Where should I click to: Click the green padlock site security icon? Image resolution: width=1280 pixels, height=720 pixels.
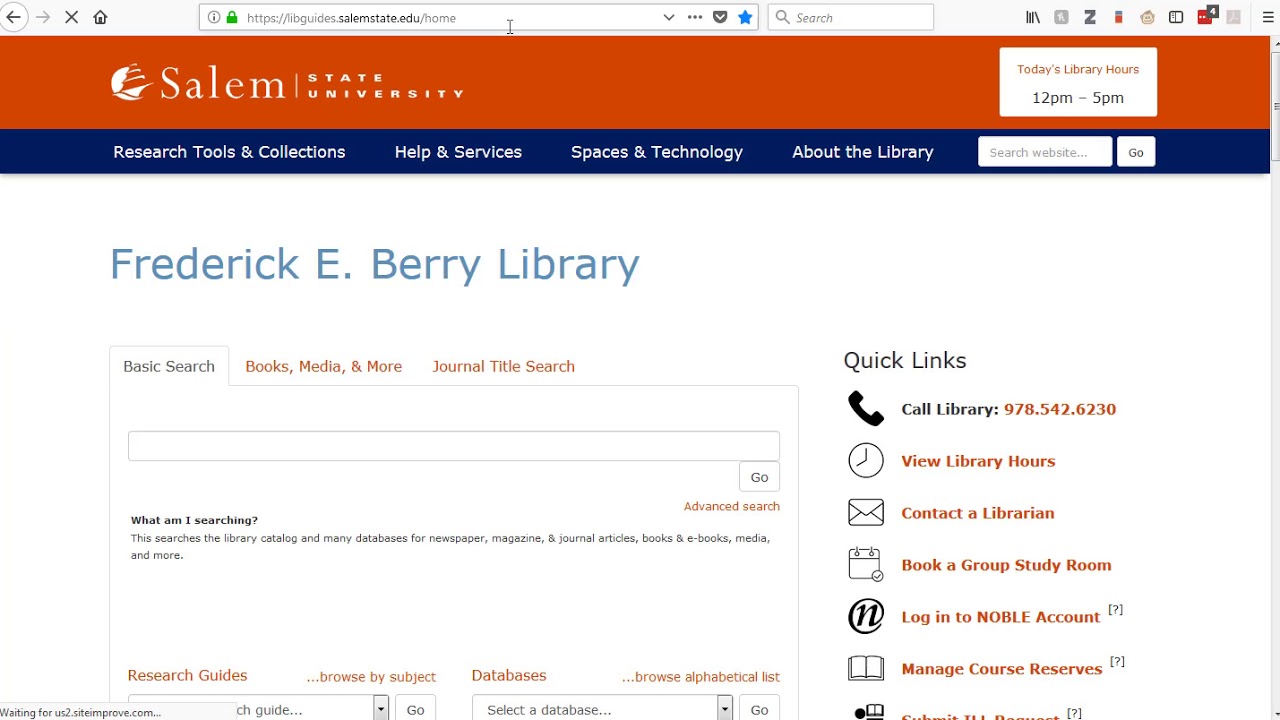click(232, 17)
